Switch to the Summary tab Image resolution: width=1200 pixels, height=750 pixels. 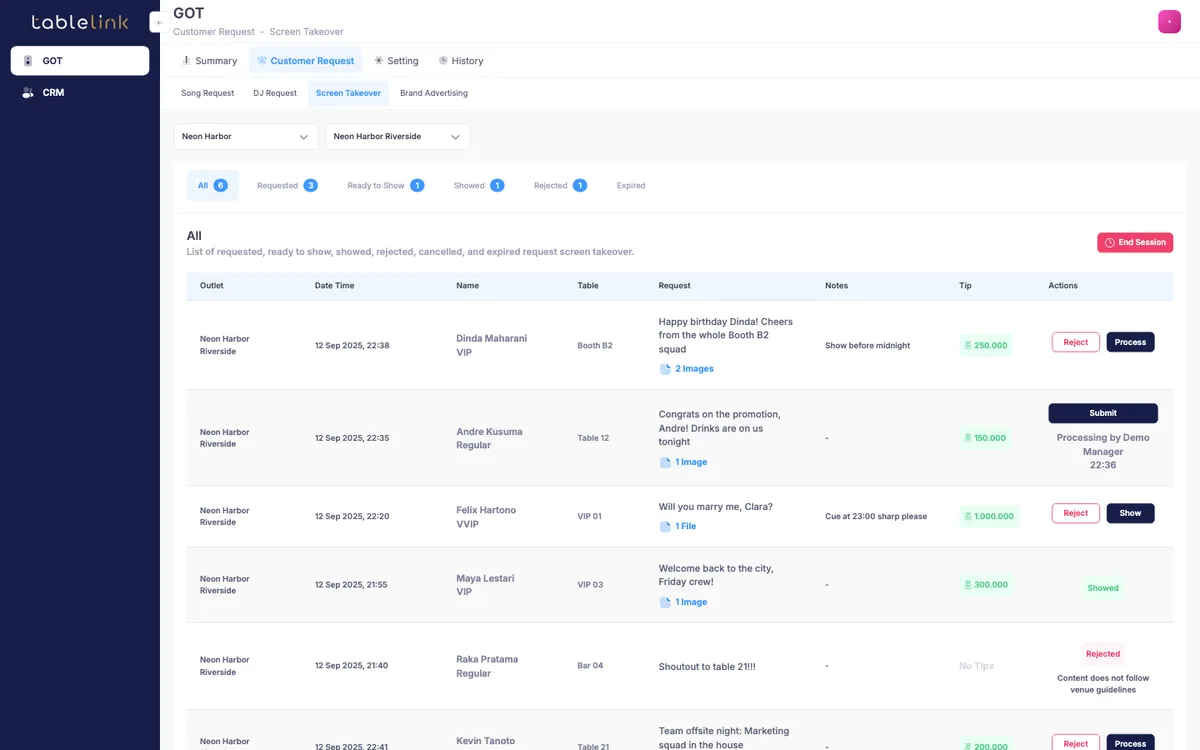[209, 61]
